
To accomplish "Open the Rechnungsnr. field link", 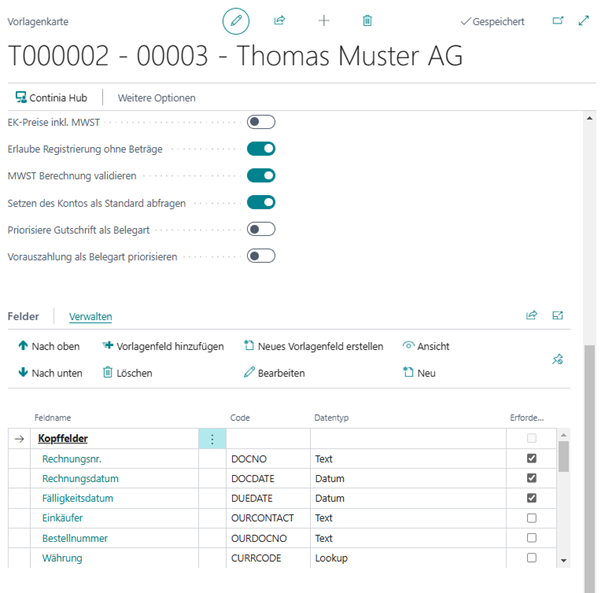I will pyautogui.click(x=72, y=459).
